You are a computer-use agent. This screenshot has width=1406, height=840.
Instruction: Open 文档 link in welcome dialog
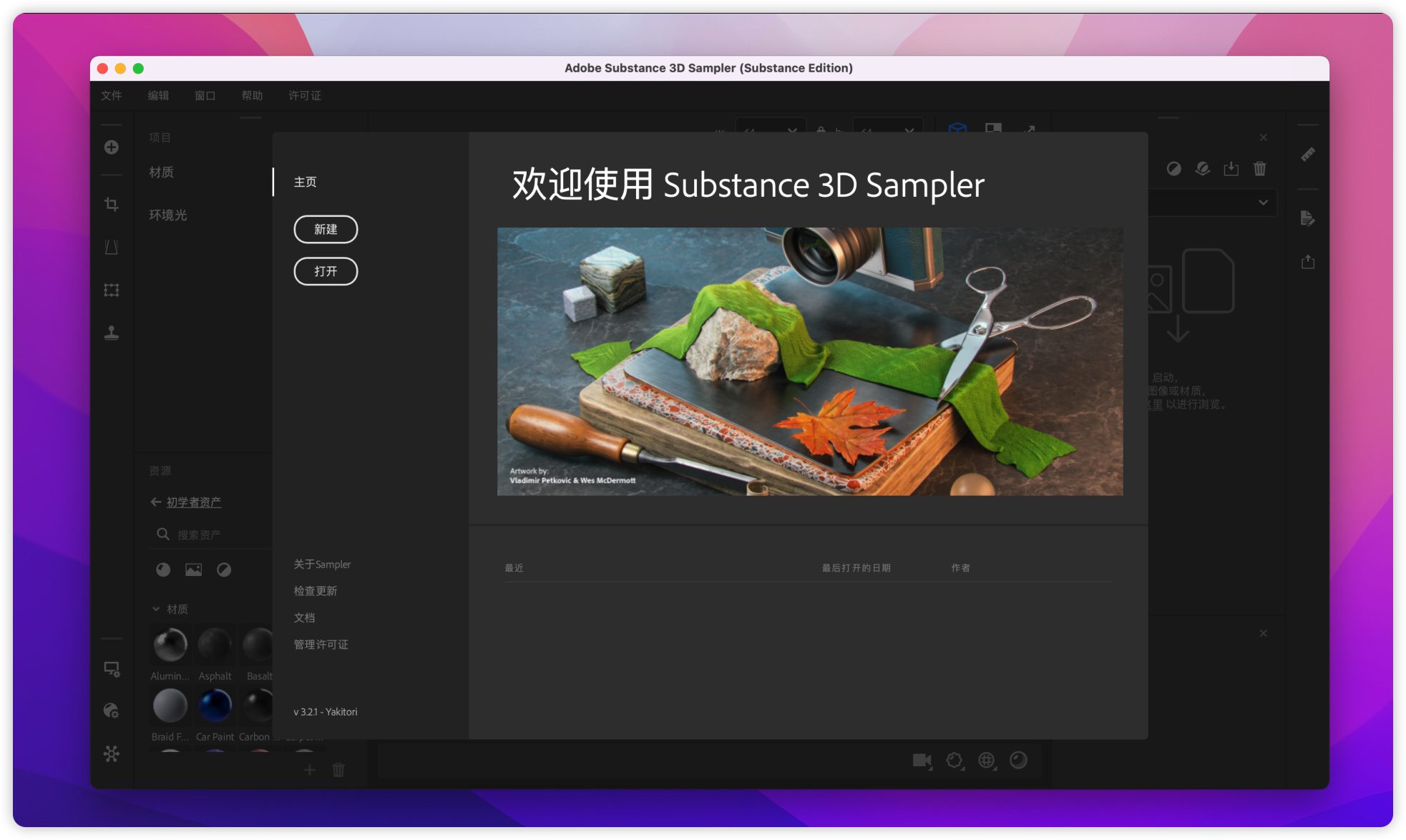tap(304, 617)
